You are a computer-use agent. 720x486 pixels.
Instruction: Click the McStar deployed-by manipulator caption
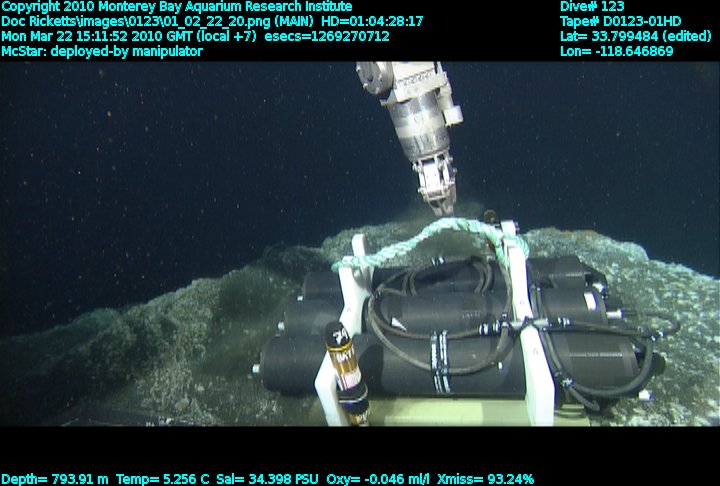click(x=102, y=51)
